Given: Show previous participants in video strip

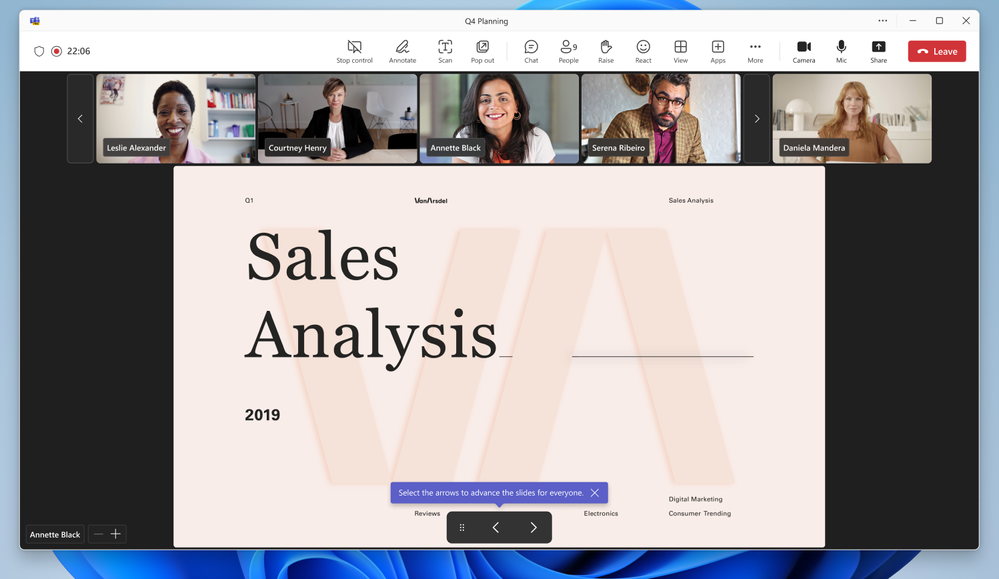Looking at the screenshot, I should pos(80,118).
